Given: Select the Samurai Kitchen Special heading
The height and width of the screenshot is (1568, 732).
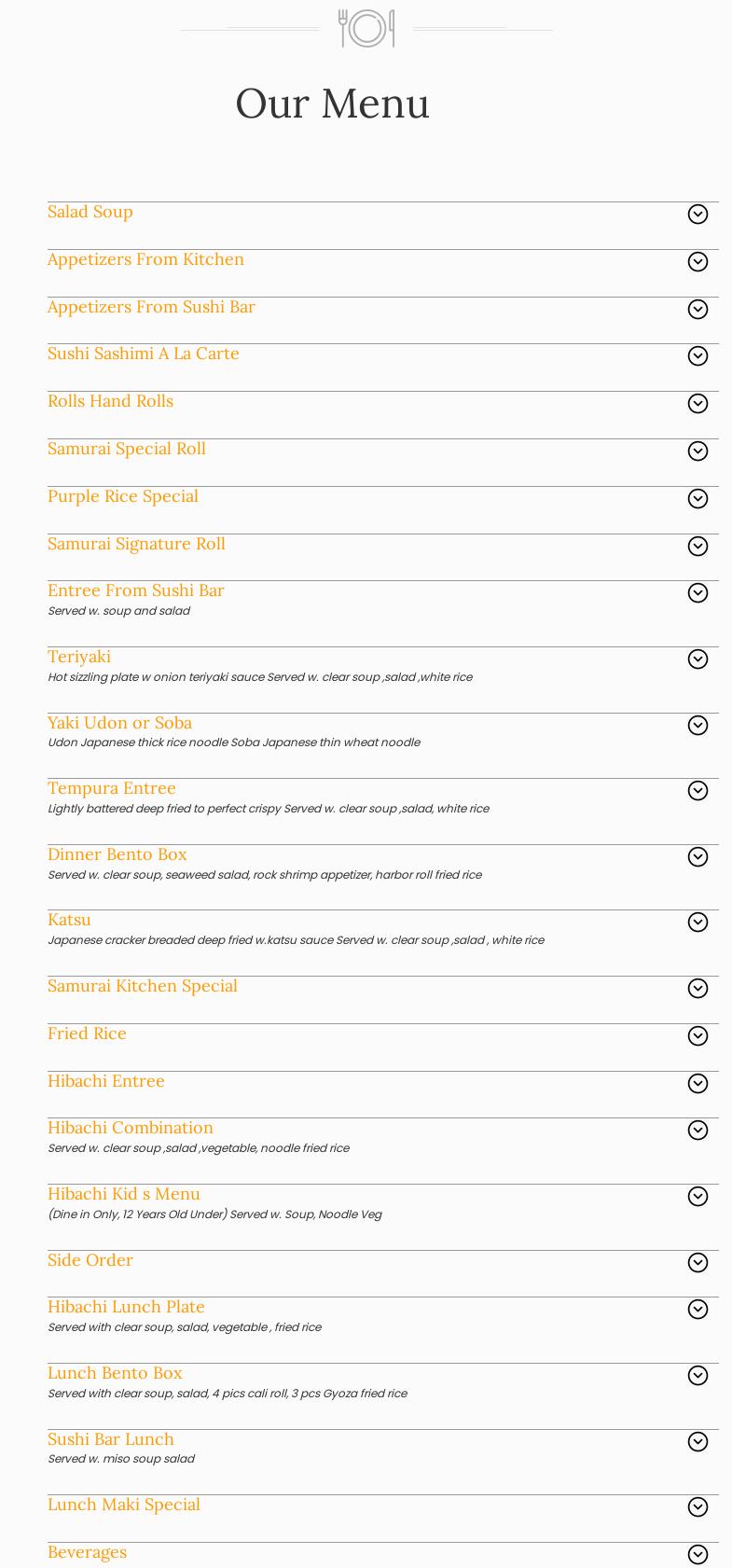Looking at the screenshot, I should (143, 987).
